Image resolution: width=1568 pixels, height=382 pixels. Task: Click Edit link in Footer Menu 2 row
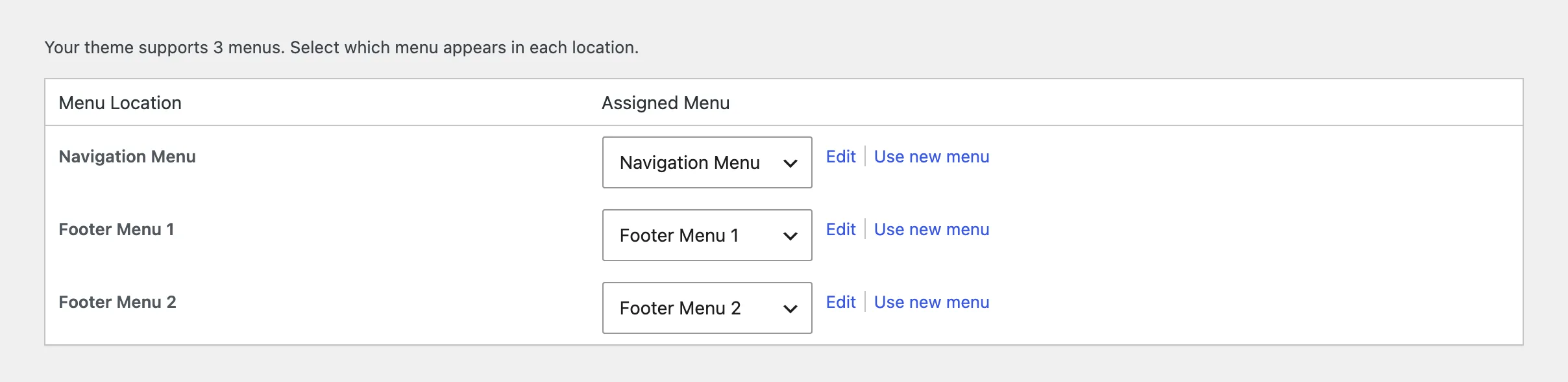pyautogui.click(x=840, y=302)
